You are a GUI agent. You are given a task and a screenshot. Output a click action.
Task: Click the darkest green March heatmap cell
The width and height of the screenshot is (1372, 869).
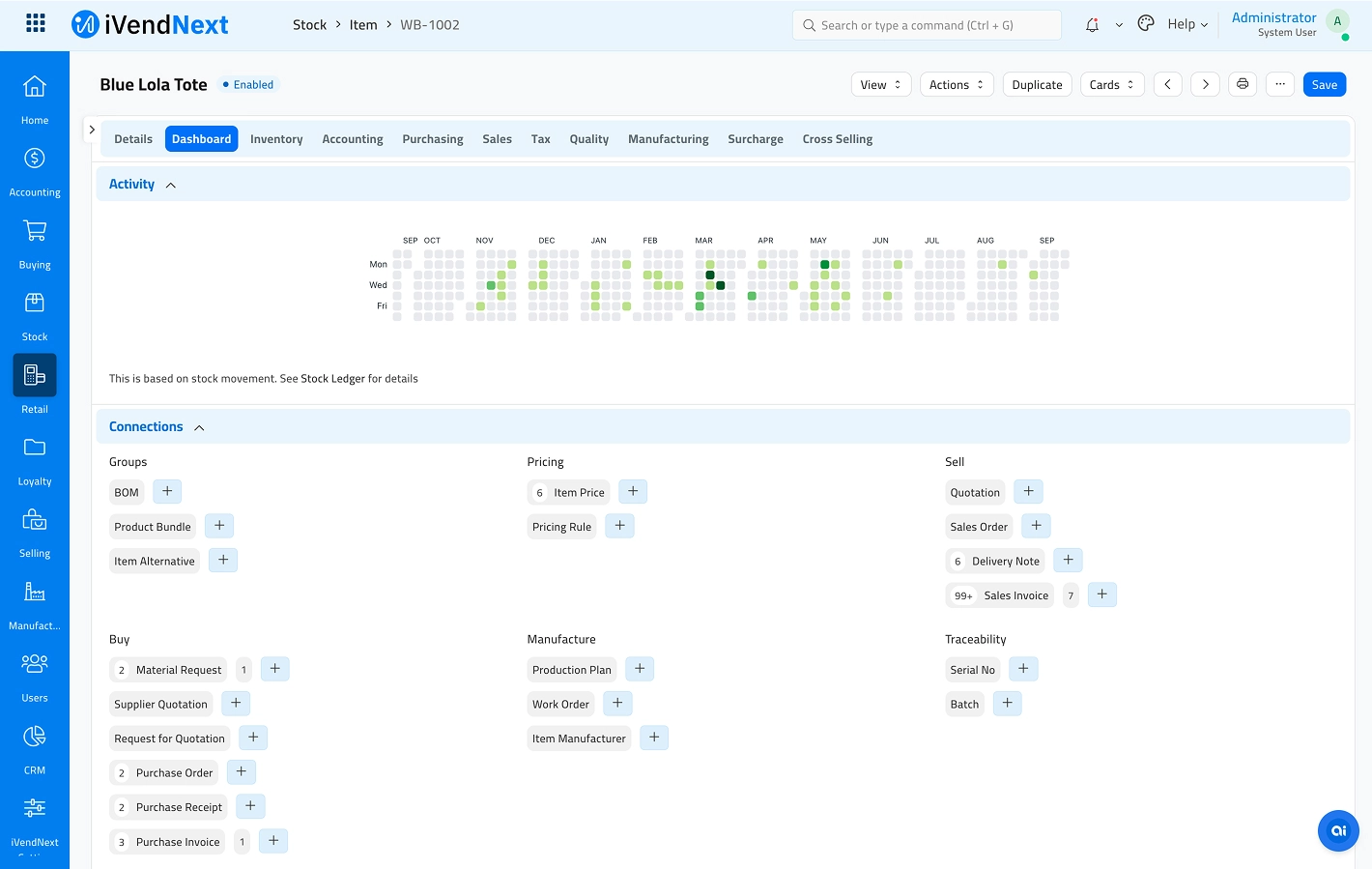tap(710, 275)
